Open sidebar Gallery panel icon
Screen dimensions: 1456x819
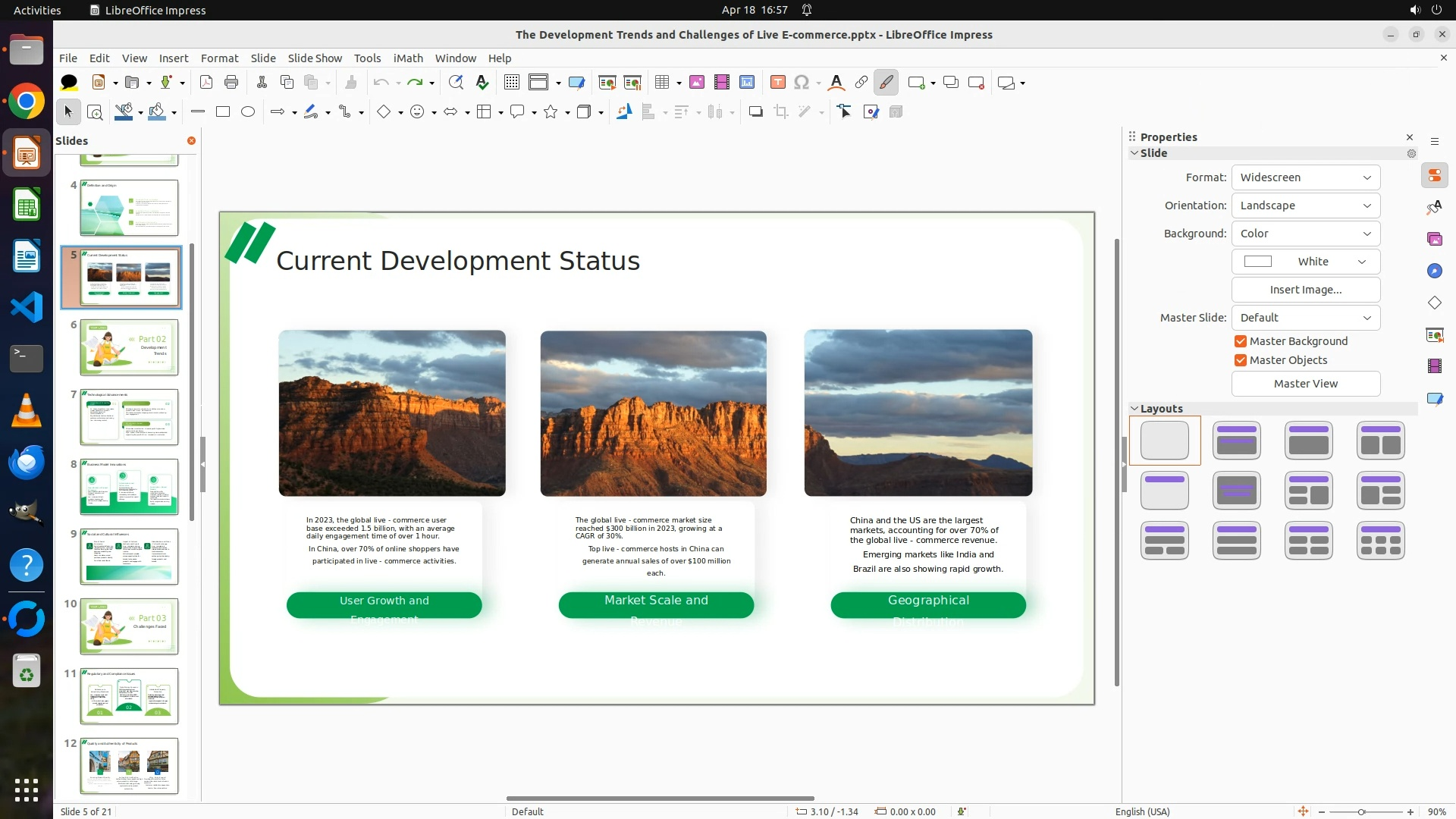coord(1434,240)
